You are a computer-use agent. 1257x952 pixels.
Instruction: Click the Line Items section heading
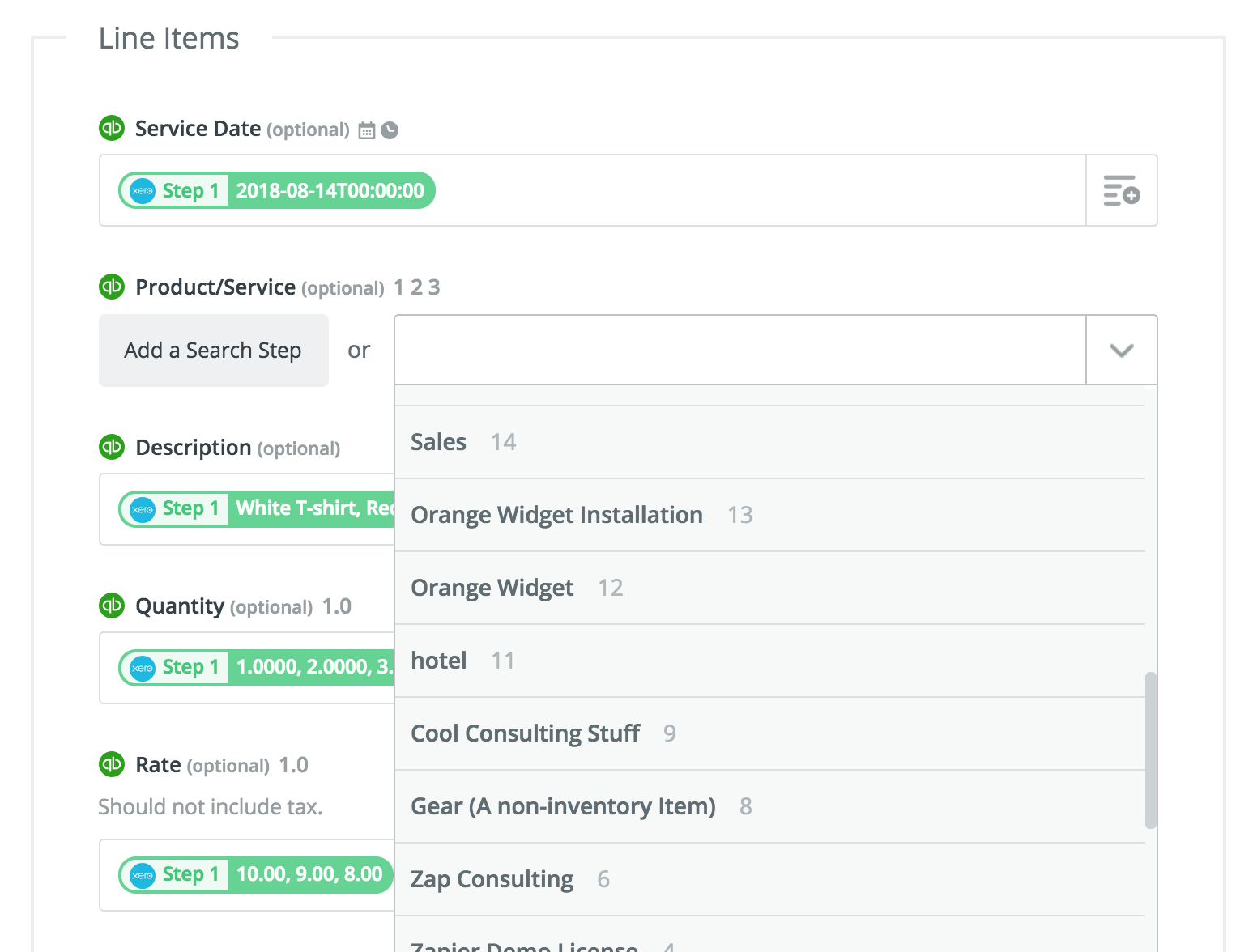point(169,38)
